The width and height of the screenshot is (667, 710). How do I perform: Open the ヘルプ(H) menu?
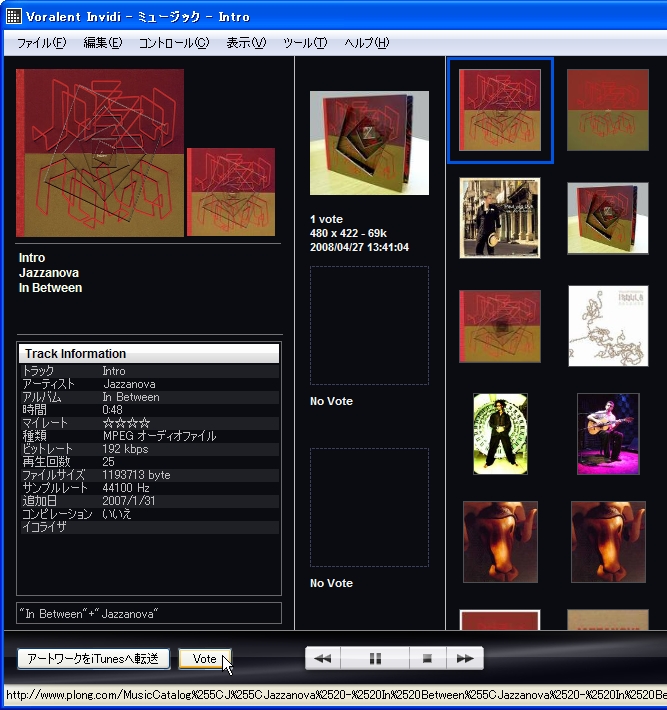[366, 43]
